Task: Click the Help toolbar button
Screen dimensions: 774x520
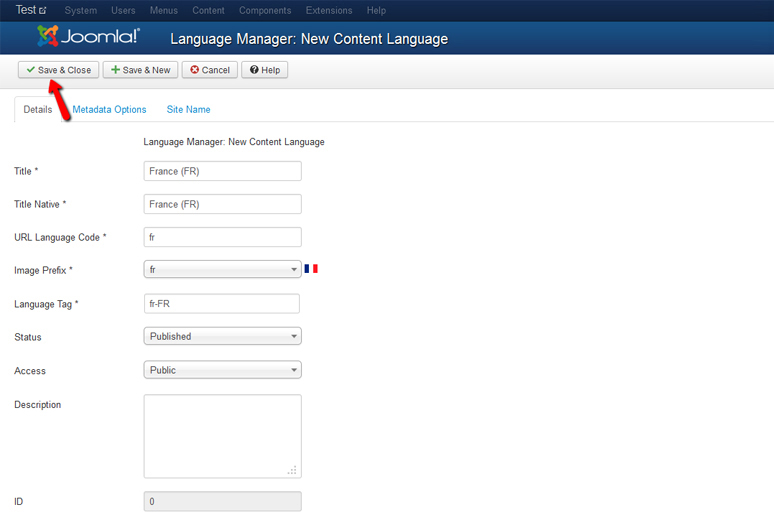Action: pos(265,70)
